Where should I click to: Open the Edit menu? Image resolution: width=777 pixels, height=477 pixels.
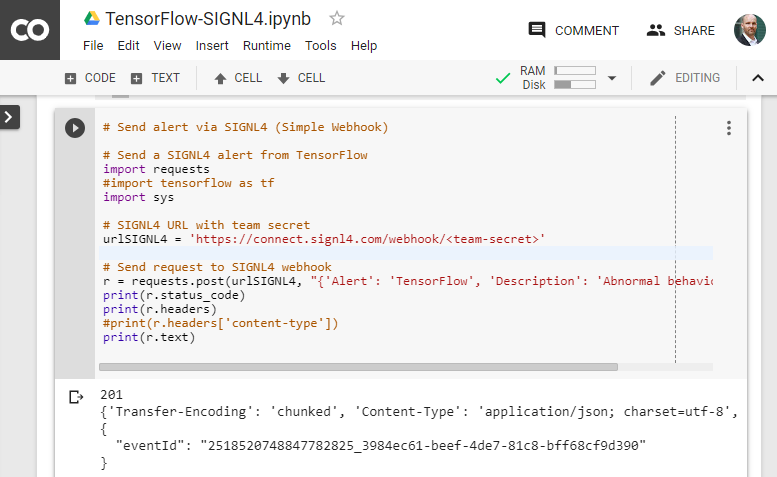[x=128, y=46]
